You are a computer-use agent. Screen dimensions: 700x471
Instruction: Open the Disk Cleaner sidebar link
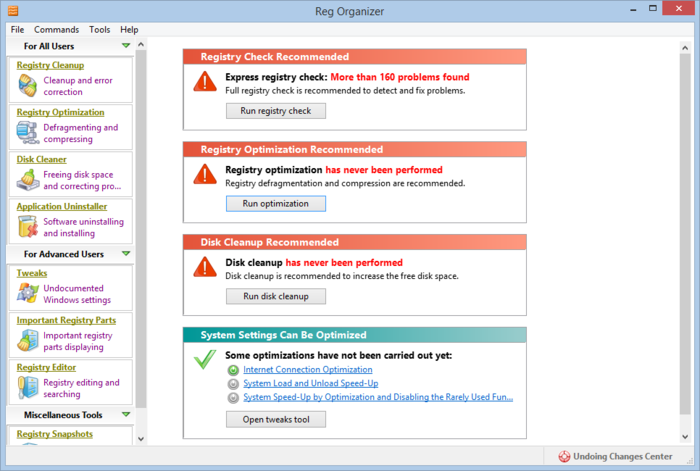point(42,159)
